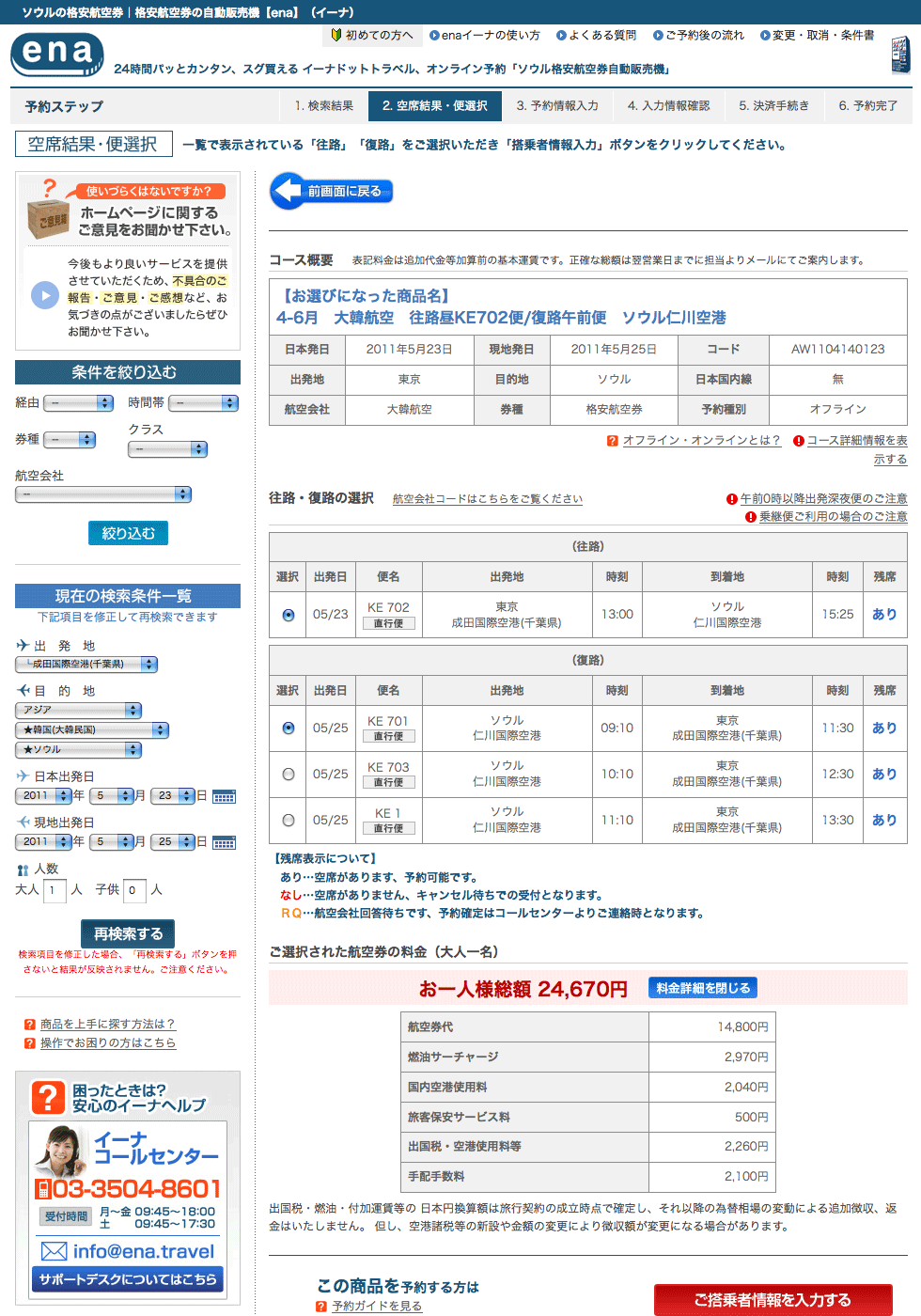The height and width of the screenshot is (1316, 921).
Task: Open the Japan departure day 23 dropdown
Action: [x=172, y=796]
